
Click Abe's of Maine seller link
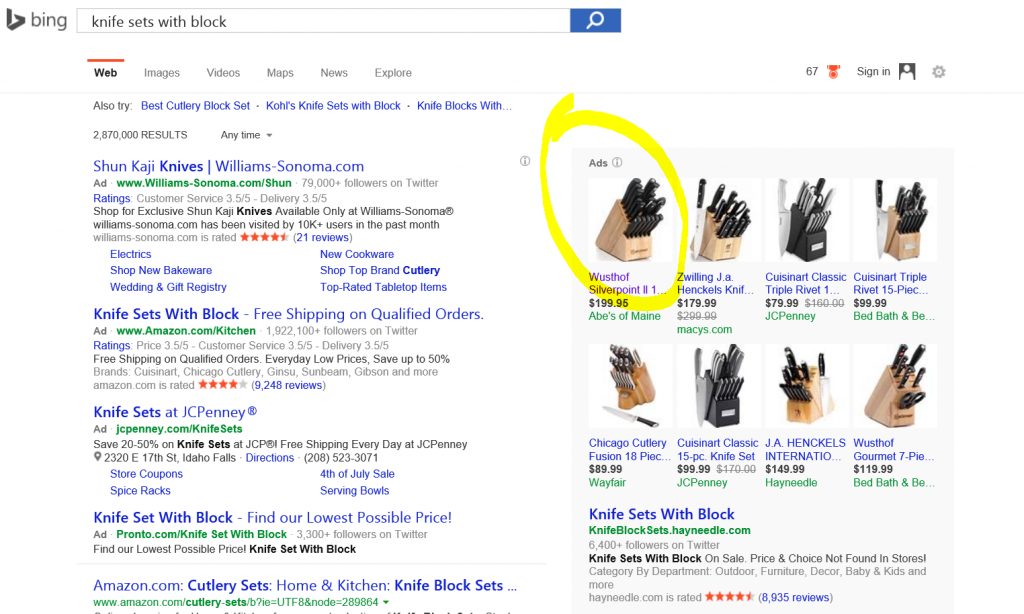(624, 316)
